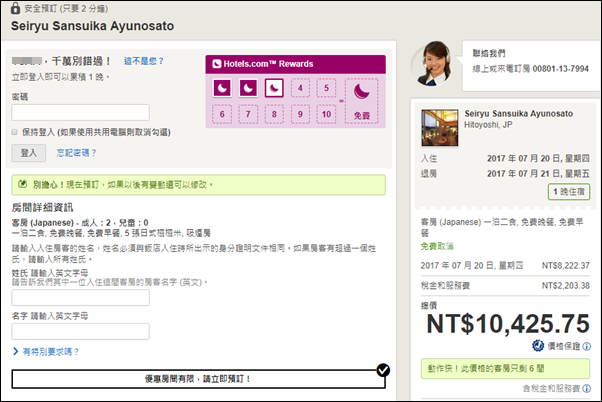
Task: Click the booking phone number 00801-13-7994
Action: click(x=561, y=69)
